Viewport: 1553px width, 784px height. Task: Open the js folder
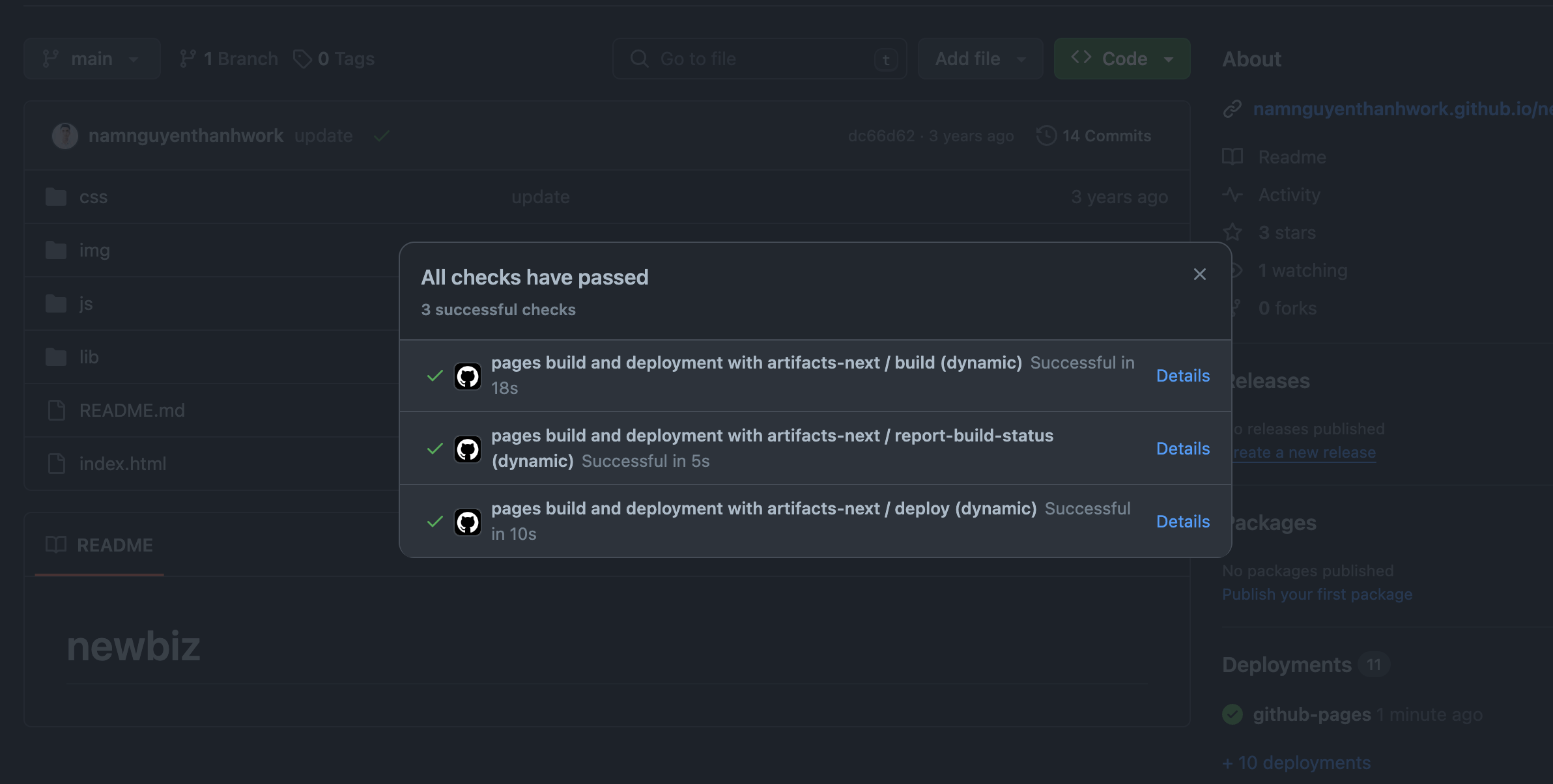coord(86,303)
